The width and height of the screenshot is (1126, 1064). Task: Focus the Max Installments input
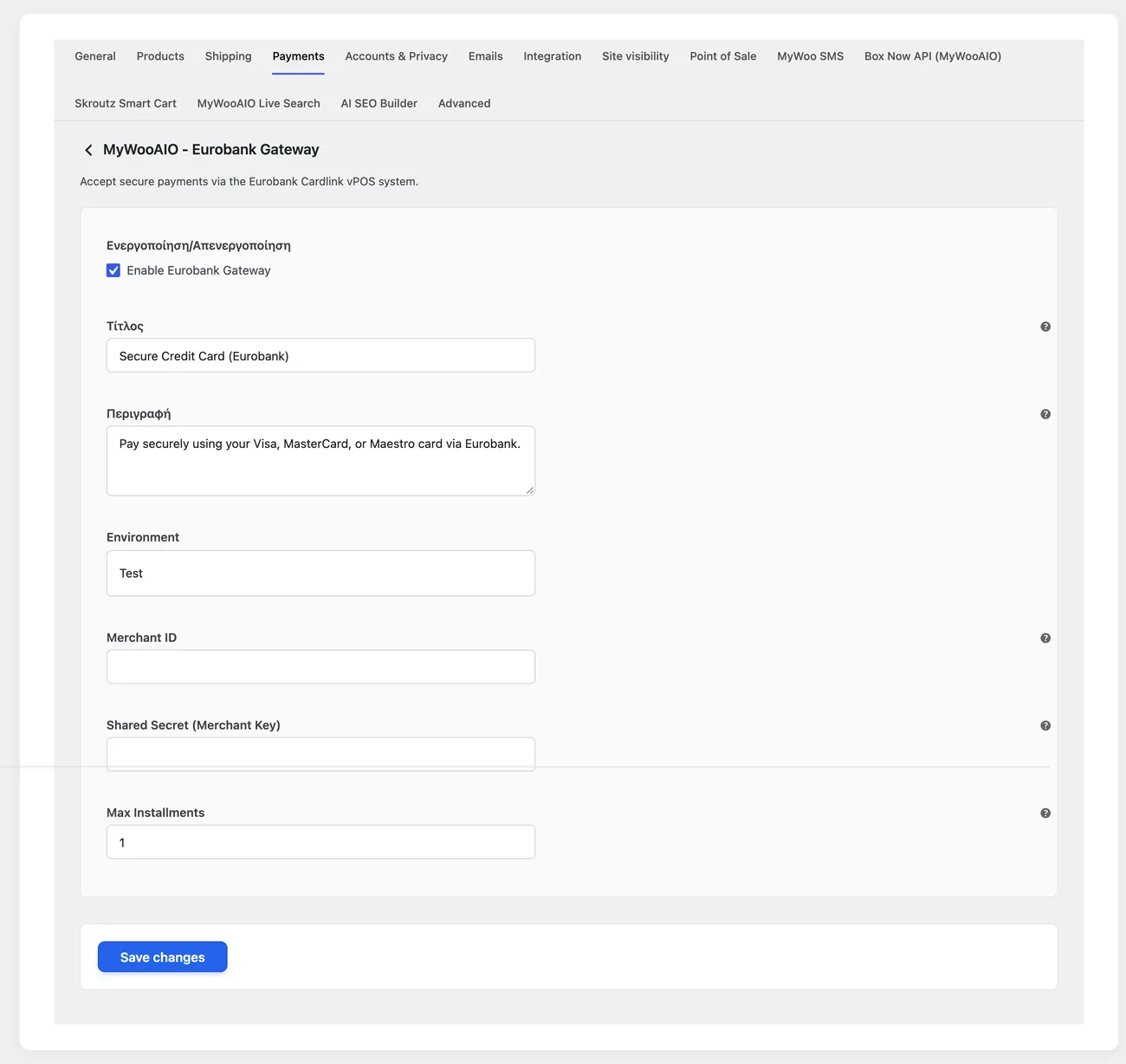tap(320, 841)
